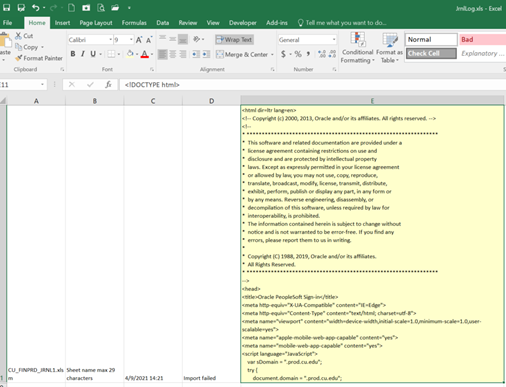The height and width of the screenshot is (387, 506).
Task: Align text left in cell
Action: tap(162, 54)
